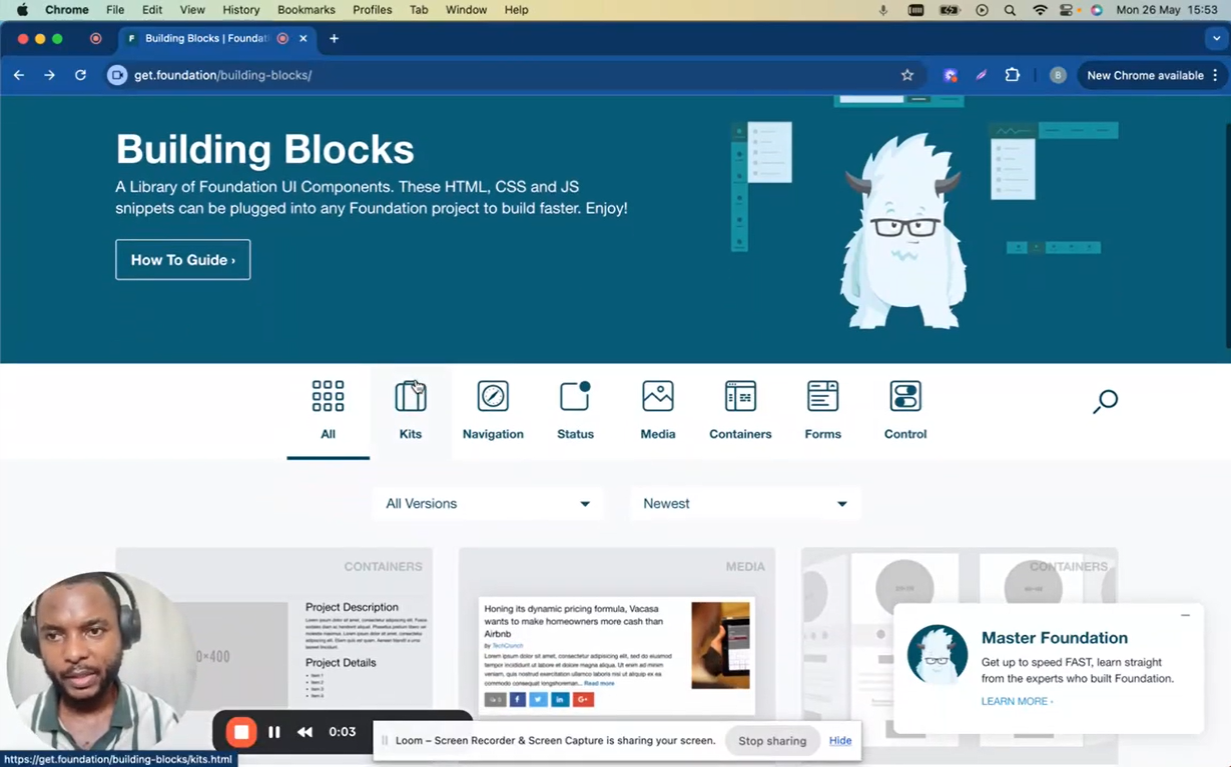Open Spotlight search in menu bar

(1010, 10)
